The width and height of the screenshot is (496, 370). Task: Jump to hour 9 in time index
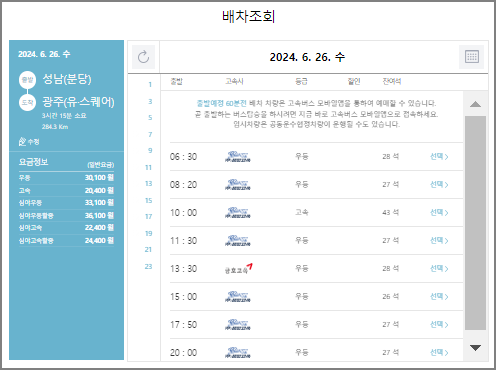click(150, 151)
